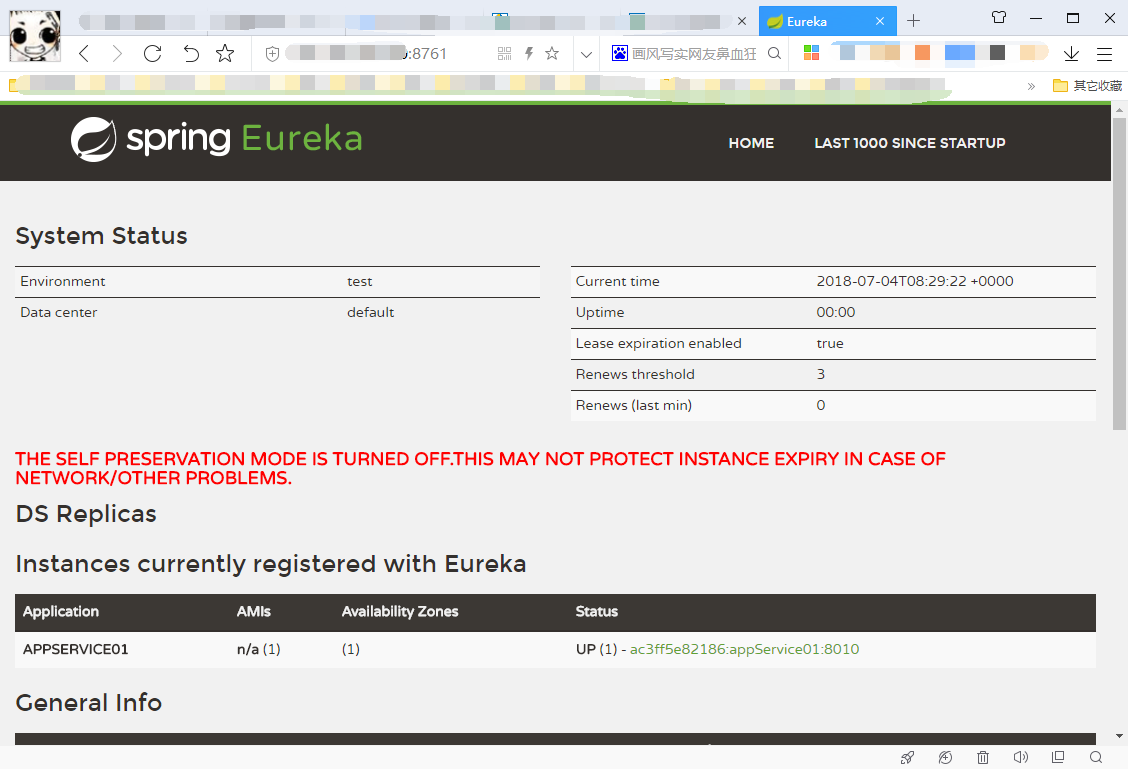Click the cartoon face avatar in the browser corner

(35, 36)
